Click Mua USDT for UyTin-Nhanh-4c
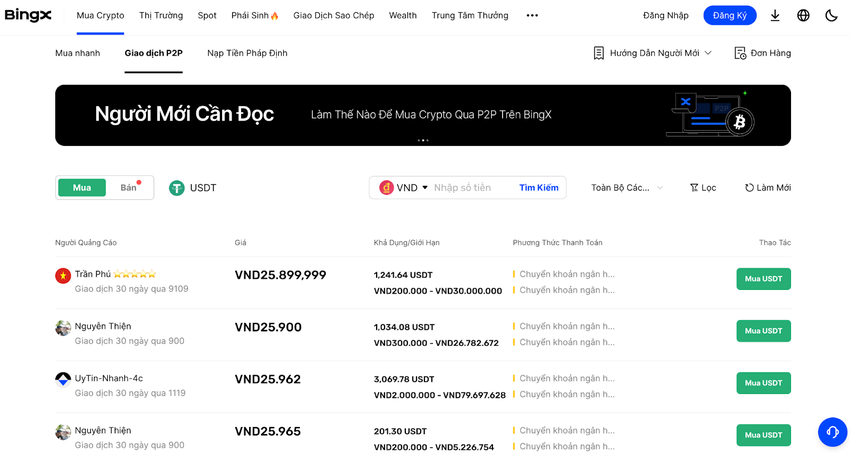The height and width of the screenshot is (453, 850). click(x=763, y=383)
